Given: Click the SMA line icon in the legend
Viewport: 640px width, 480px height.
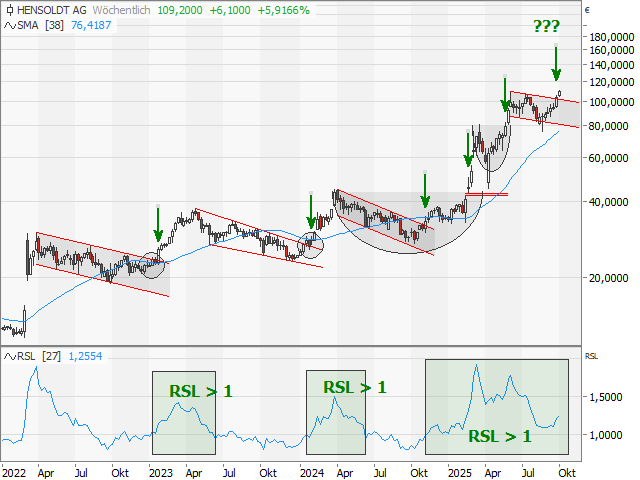Looking at the screenshot, I should click(10, 26).
